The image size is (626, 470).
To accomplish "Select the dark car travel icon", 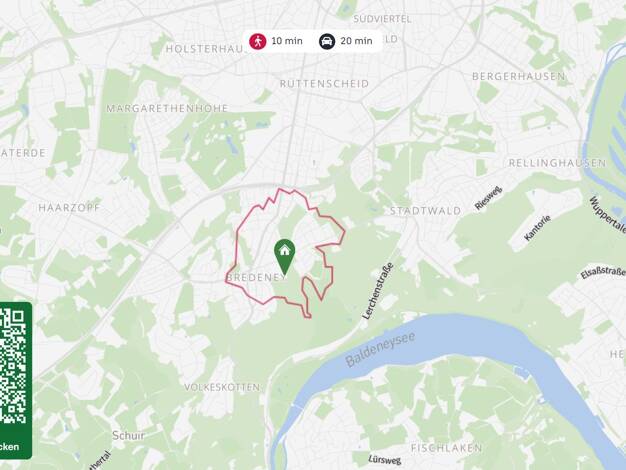I will pyautogui.click(x=327, y=41).
